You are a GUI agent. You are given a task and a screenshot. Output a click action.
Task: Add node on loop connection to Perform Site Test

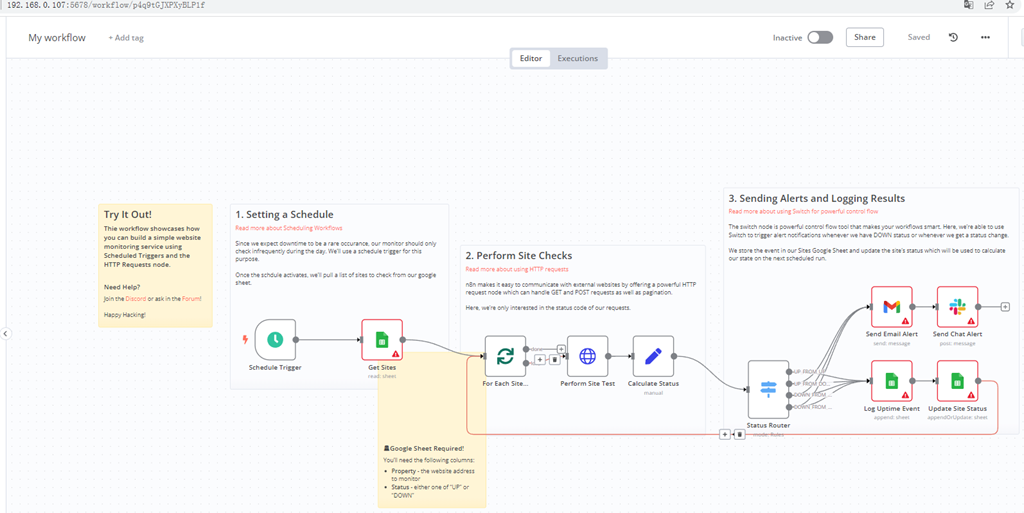pyautogui.click(x=539, y=359)
